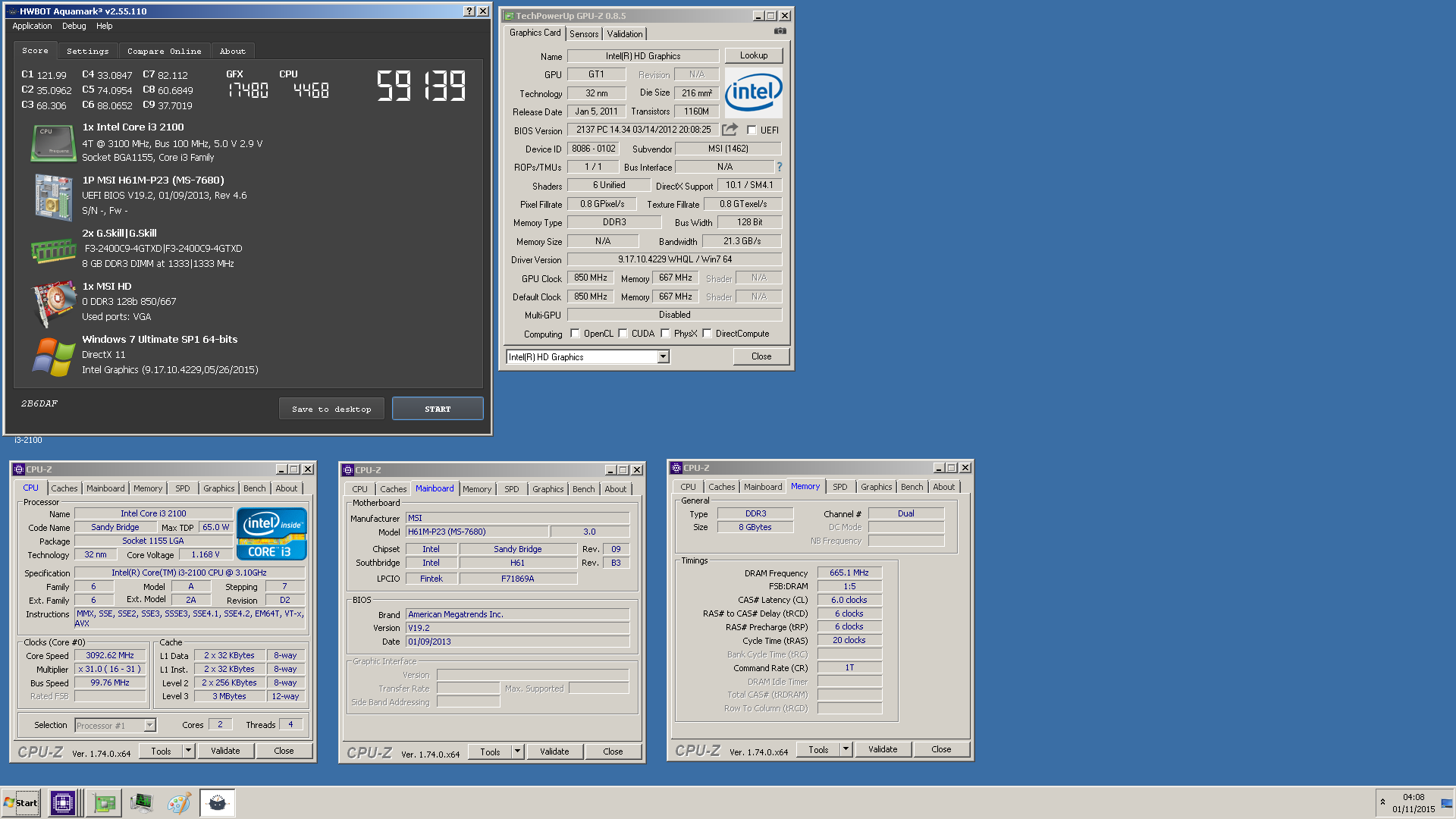Switch to the Sensors tab in GPU-Z

[584, 34]
